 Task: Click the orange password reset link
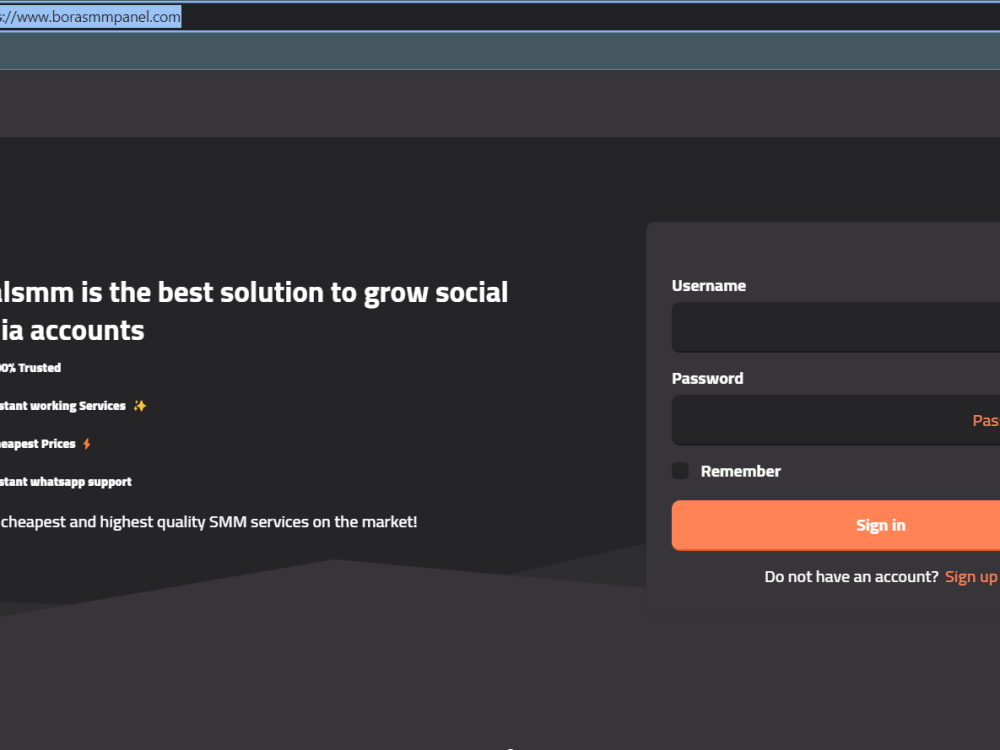coord(985,420)
